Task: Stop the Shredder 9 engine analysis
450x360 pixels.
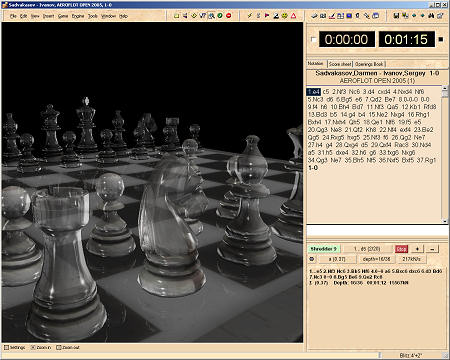Action: point(401,249)
